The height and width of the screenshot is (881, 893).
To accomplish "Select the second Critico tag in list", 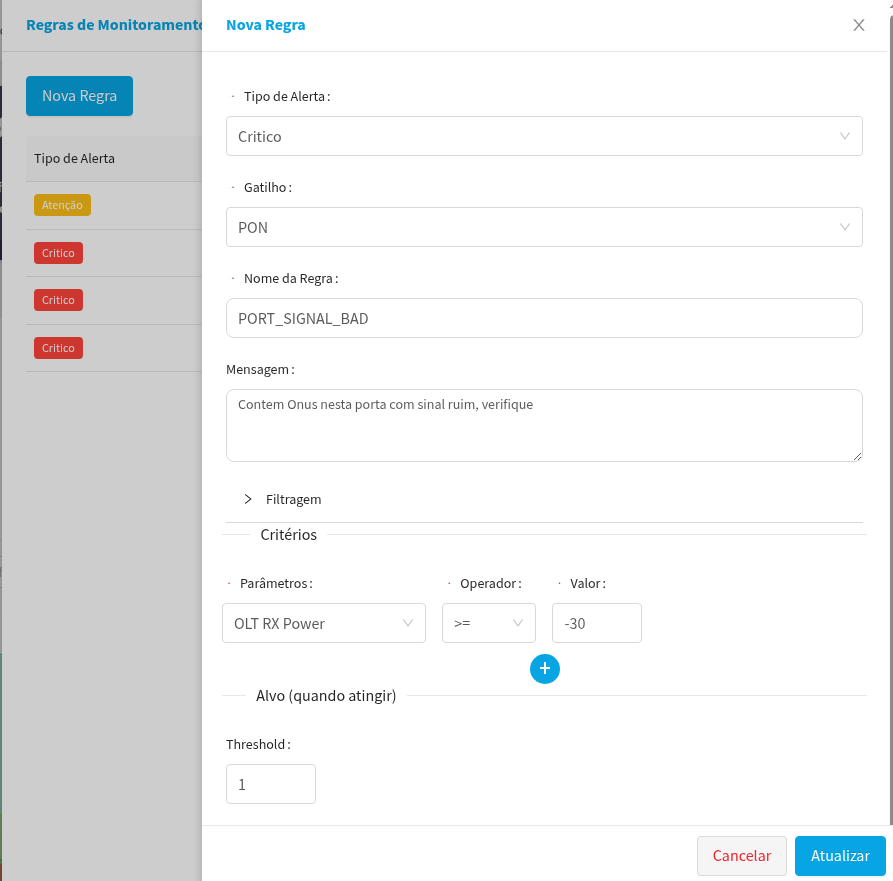I will [58, 300].
